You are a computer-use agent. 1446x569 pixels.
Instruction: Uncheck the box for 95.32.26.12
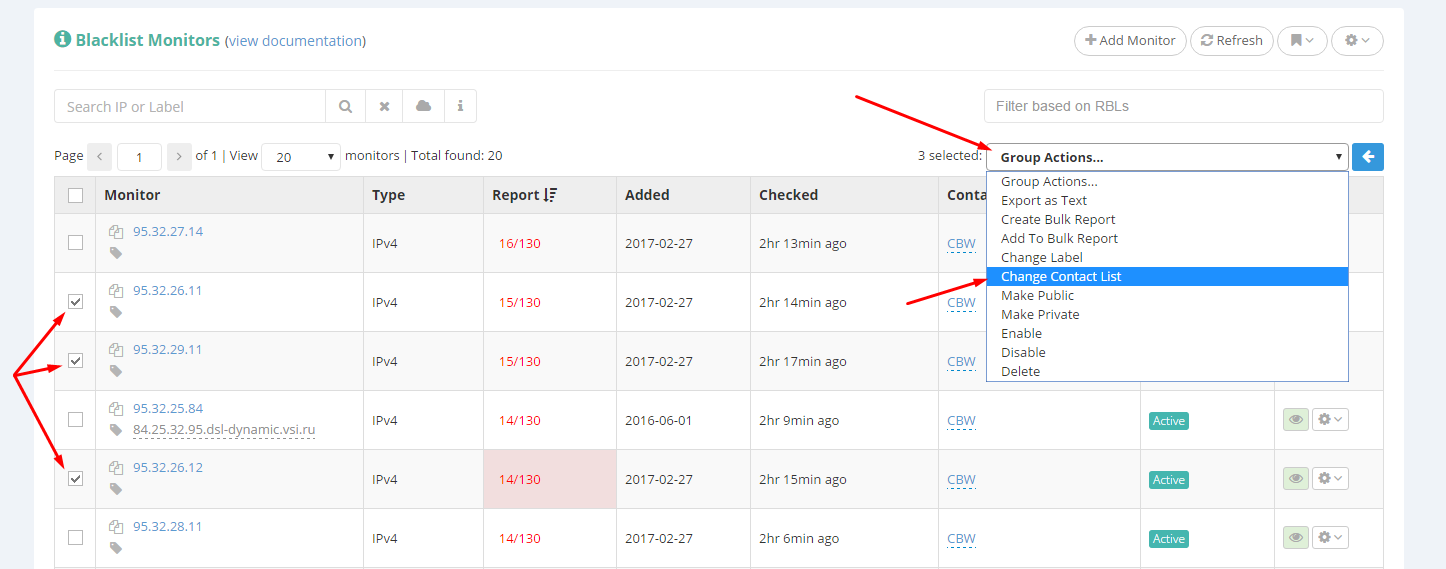pyautogui.click(x=75, y=478)
